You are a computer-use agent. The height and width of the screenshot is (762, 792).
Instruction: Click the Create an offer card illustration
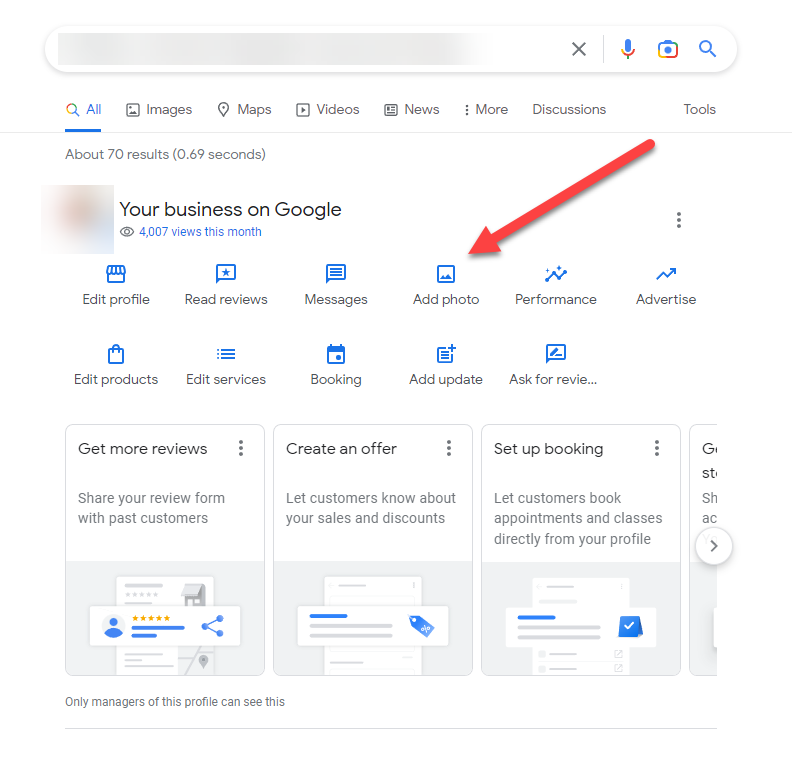[373, 618]
